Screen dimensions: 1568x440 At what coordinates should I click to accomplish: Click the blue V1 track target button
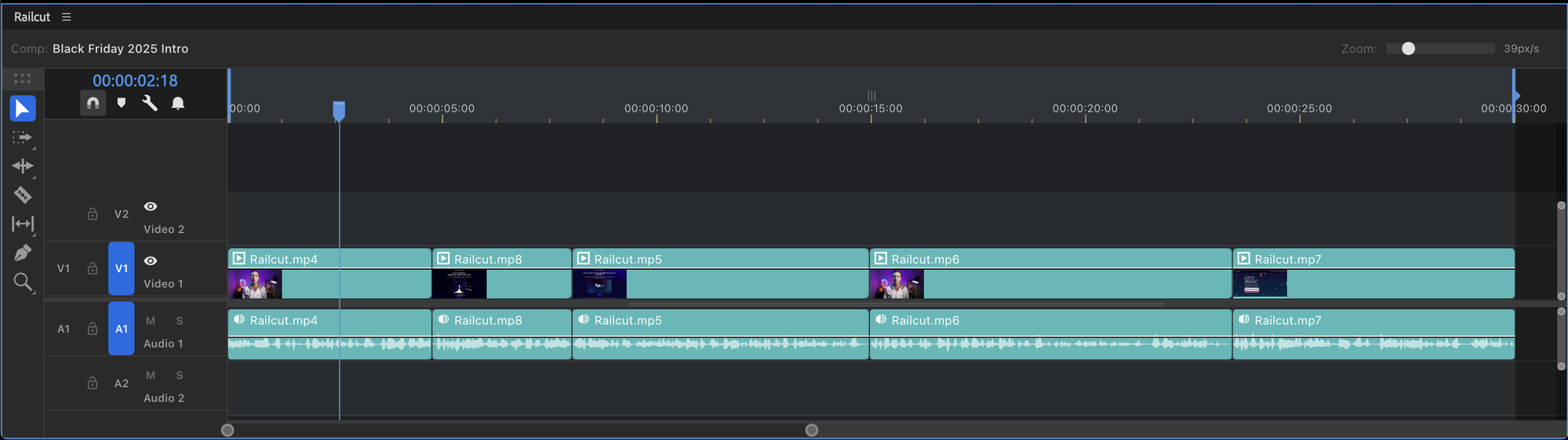122,268
